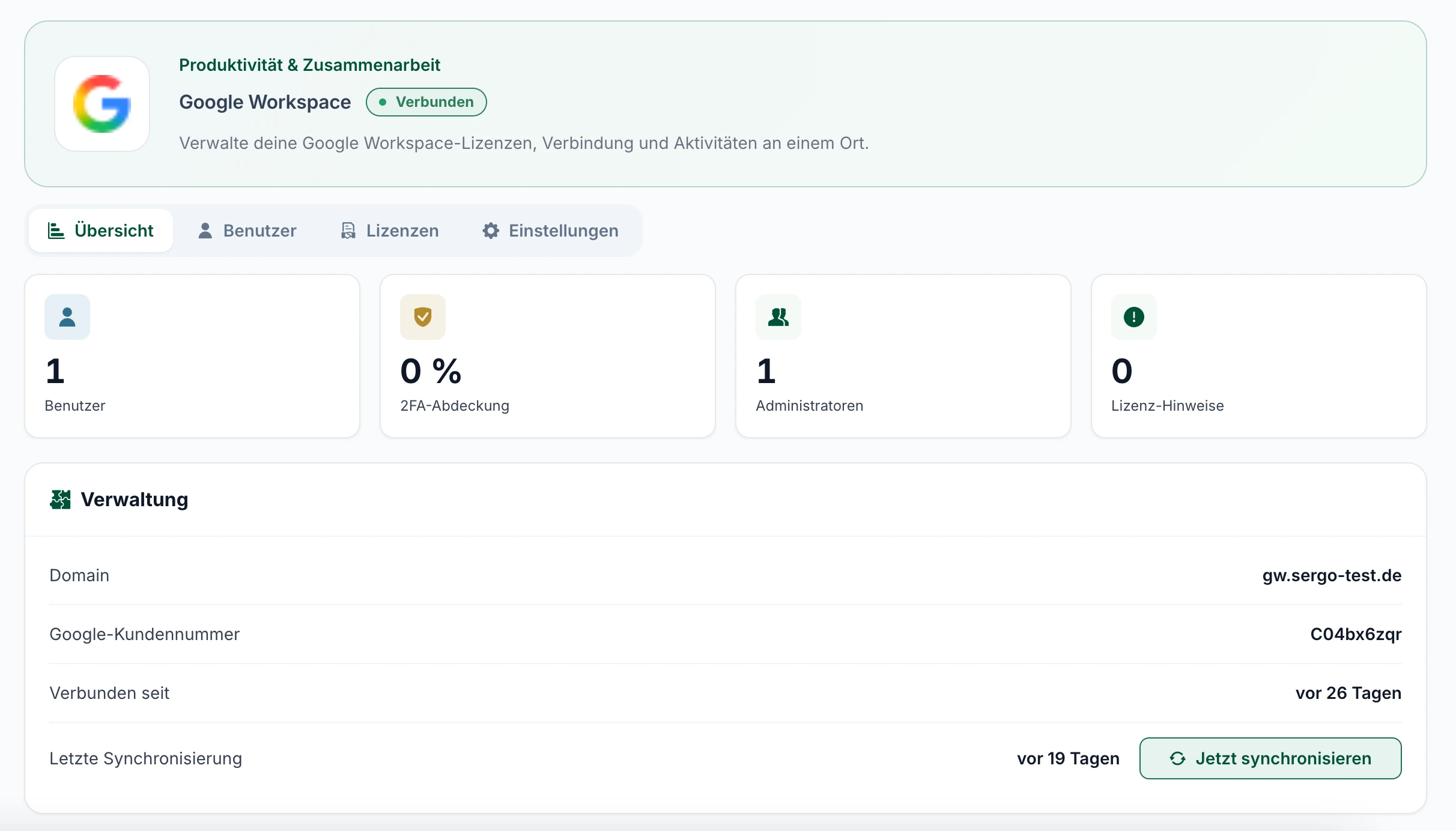Click the description text about Workspace-Lizenzen
Screen dimensions: 1456x831
click(x=524, y=143)
